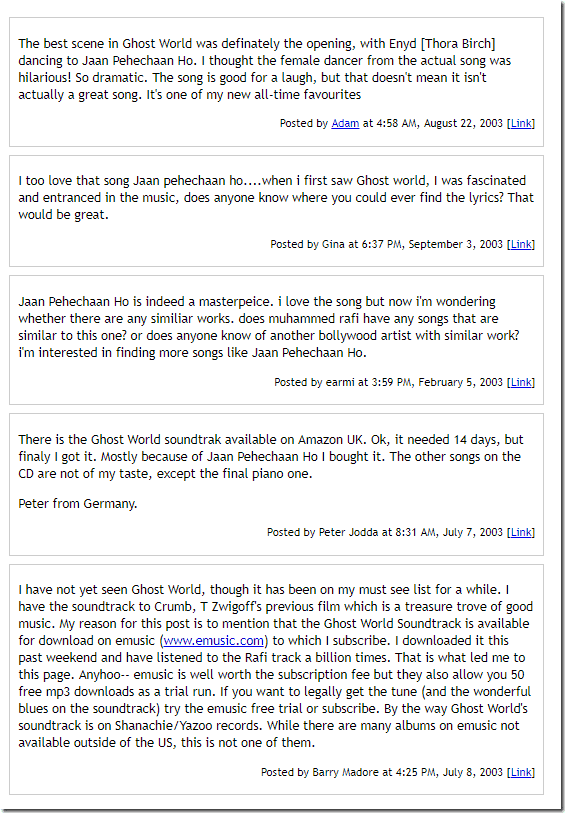This screenshot has width=565, height=813.
Task: Visit the www.emusic.com hyperlink
Action: click(x=214, y=641)
